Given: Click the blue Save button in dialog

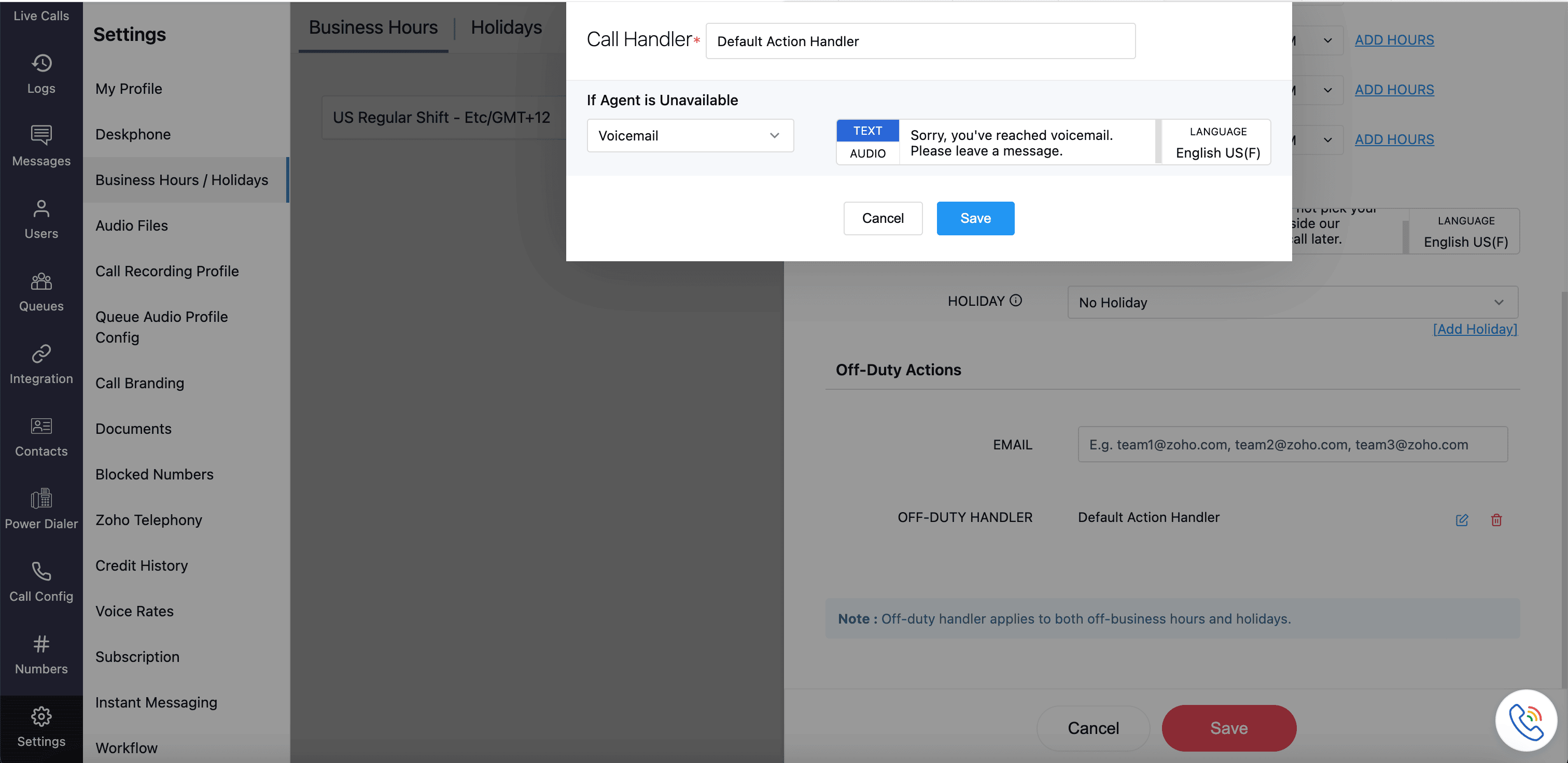Looking at the screenshot, I should tap(975, 218).
